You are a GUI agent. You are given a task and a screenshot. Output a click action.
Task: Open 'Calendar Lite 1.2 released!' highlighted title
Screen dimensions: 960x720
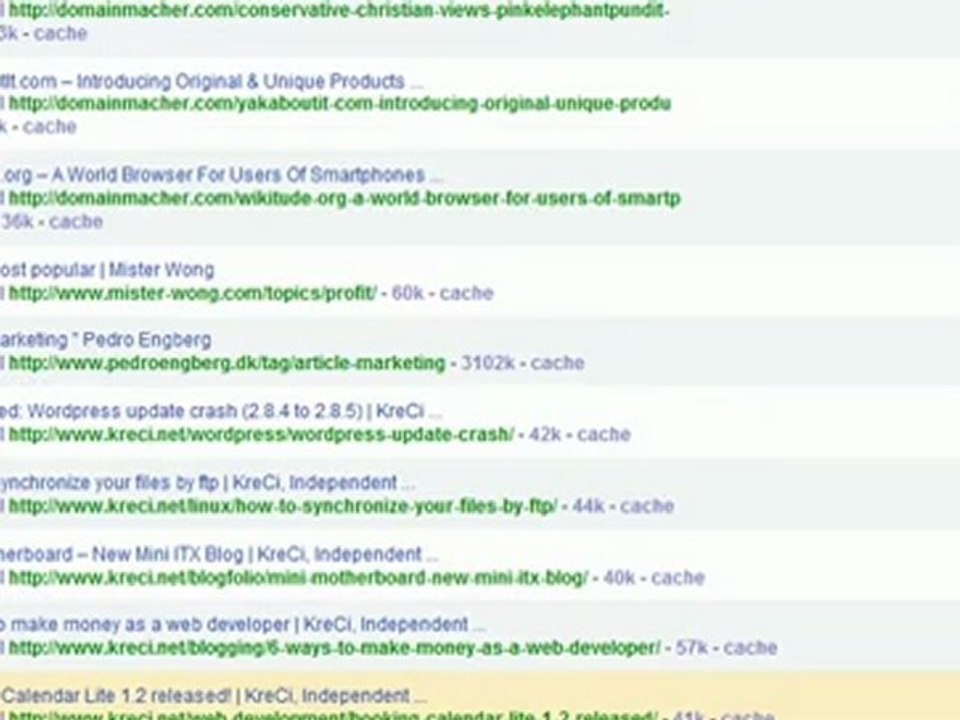point(214,696)
